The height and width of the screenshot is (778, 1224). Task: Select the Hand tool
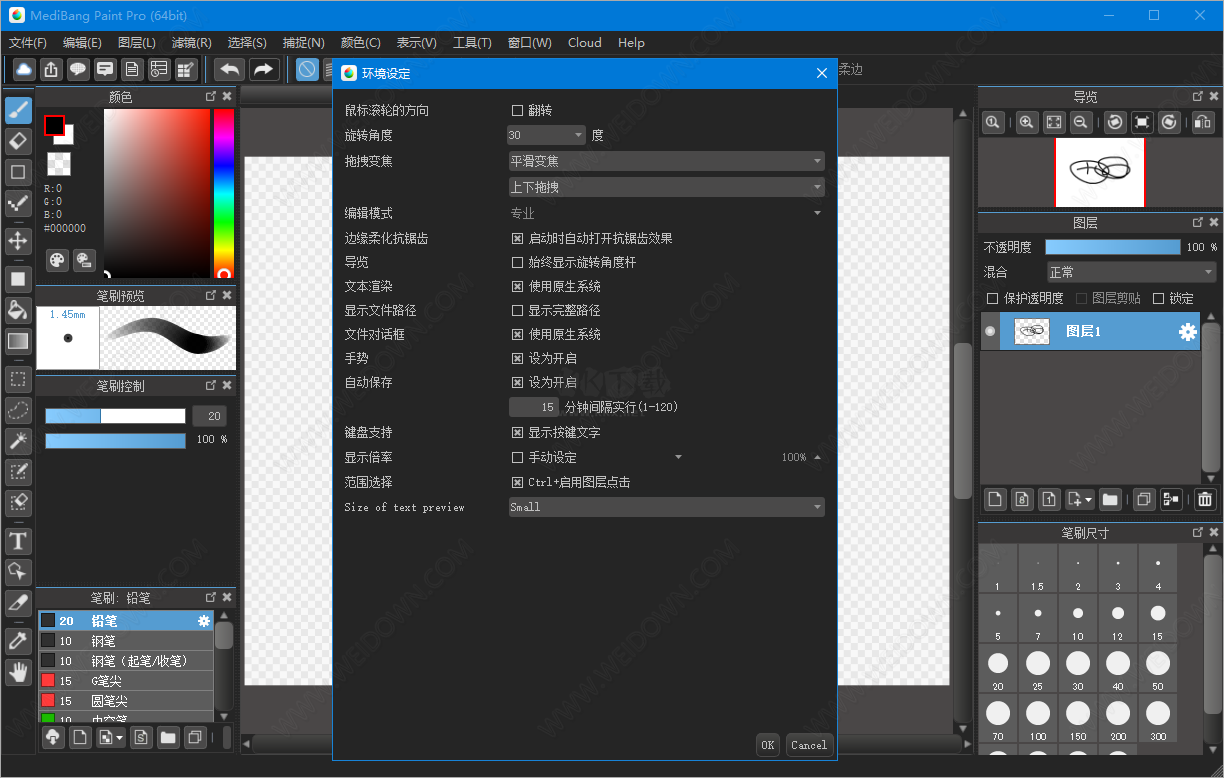pyautogui.click(x=17, y=672)
